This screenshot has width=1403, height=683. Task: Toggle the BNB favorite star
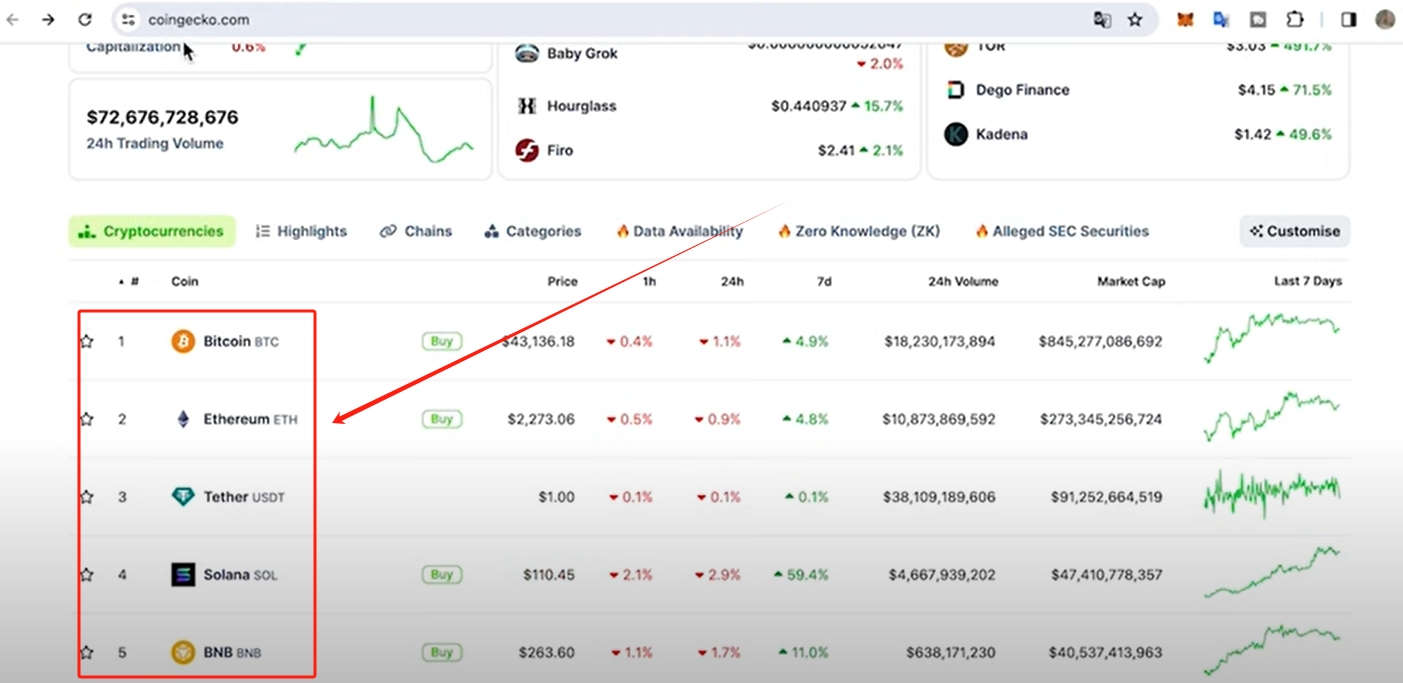86,653
